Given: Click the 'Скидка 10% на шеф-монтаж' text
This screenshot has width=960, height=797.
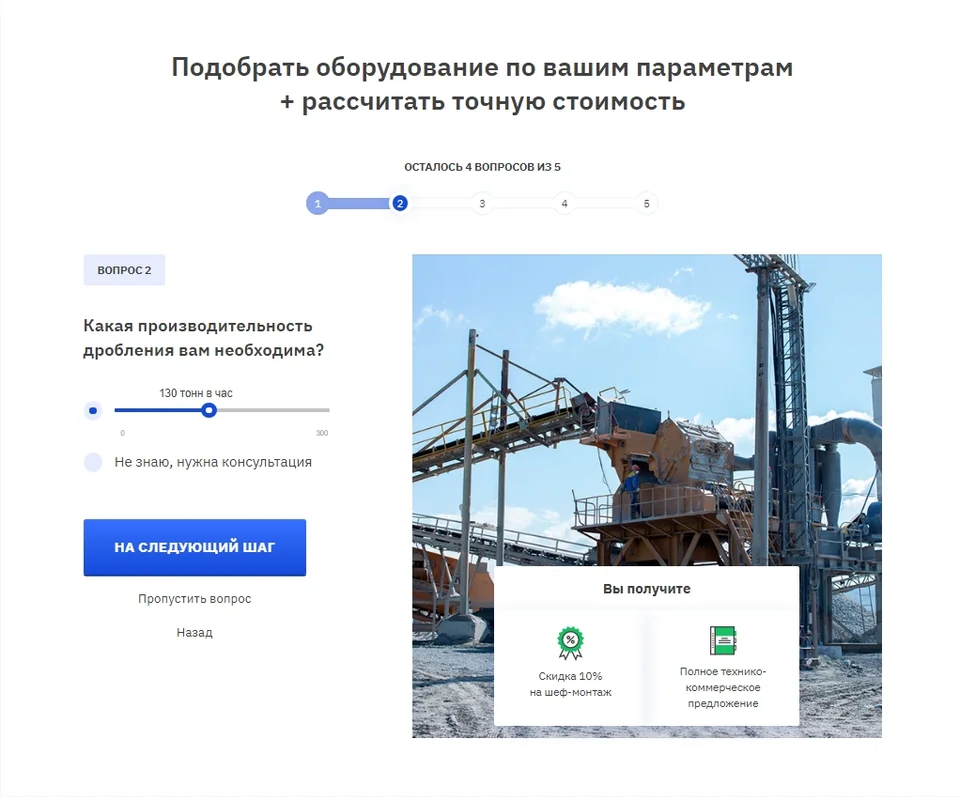Looking at the screenshot, I should pyautogui.click(x=570, y=684).
